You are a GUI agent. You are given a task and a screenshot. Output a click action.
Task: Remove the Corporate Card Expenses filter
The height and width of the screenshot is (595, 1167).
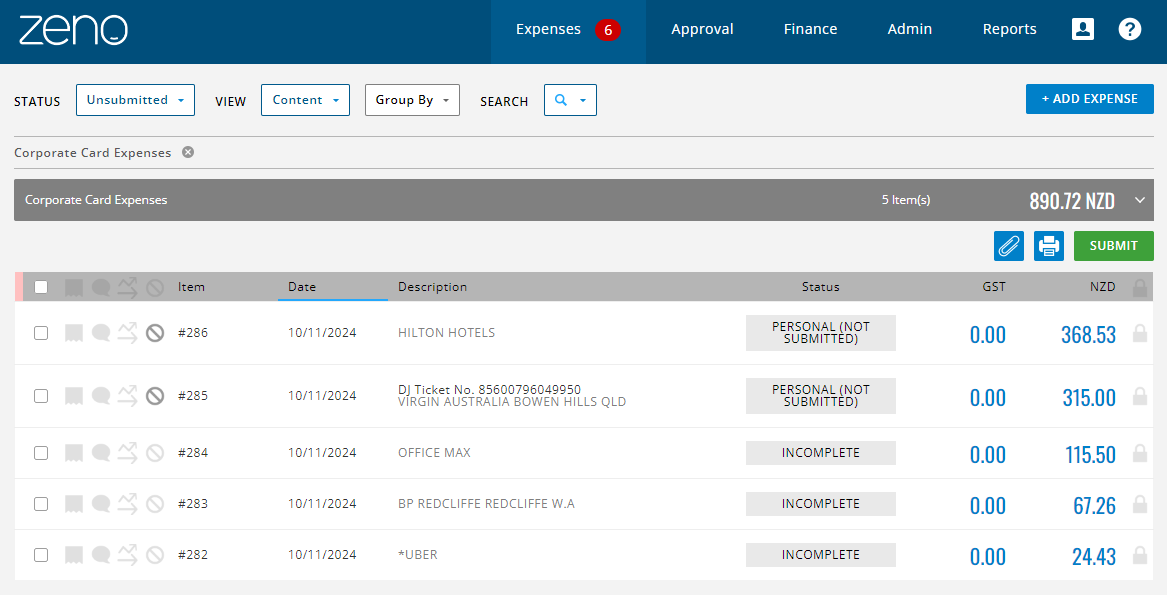188,152
